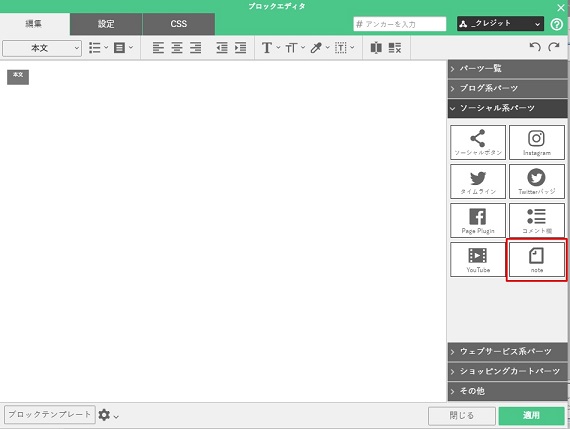570x429 pixels.
Task: Insert the YouTube part
Action: click(478, 260)
